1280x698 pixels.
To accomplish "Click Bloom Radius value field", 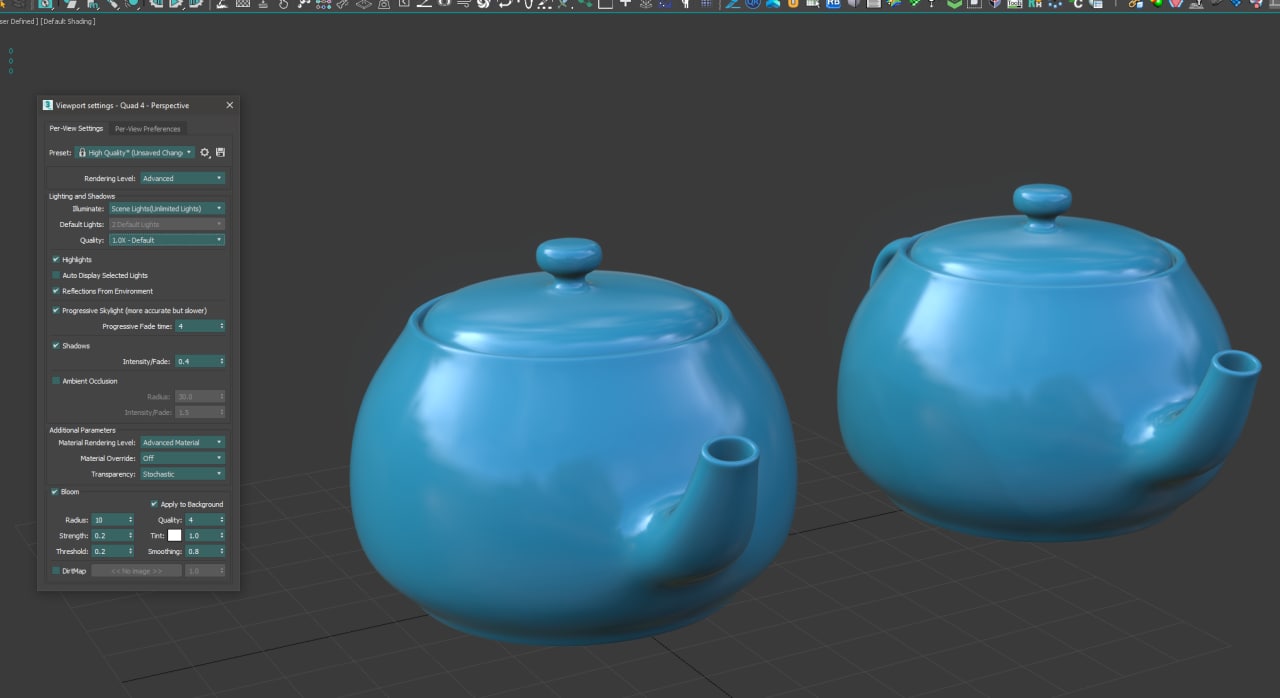I will (x=112, y=520).
